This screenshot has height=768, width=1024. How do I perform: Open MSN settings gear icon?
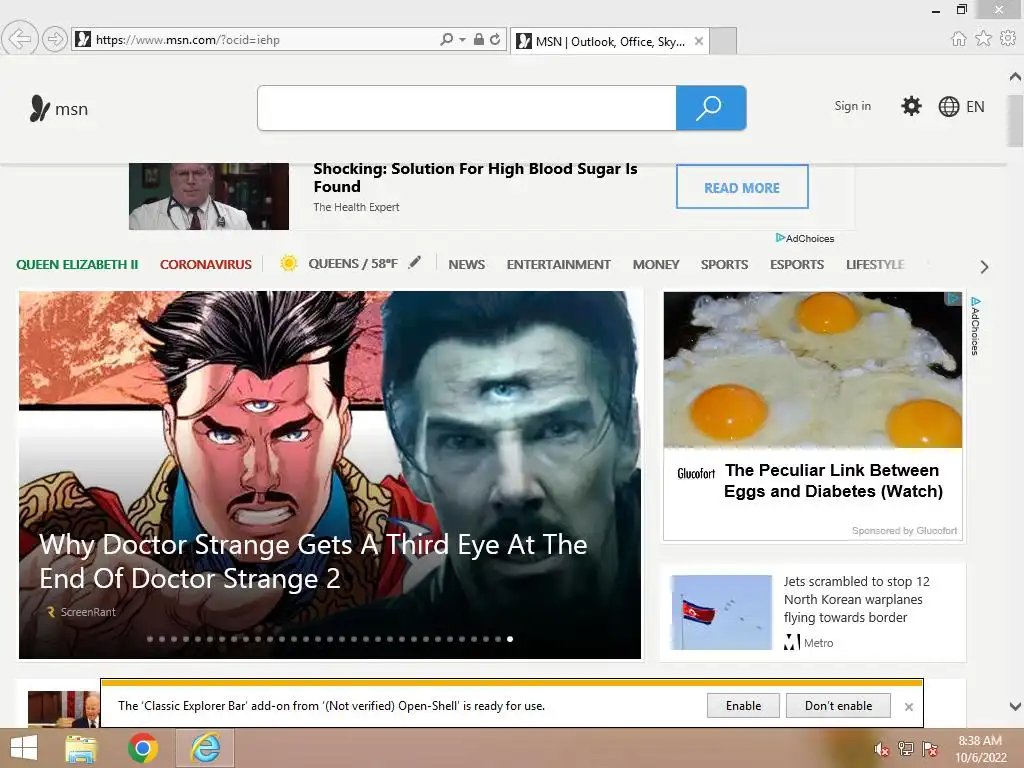pos(911,106)
